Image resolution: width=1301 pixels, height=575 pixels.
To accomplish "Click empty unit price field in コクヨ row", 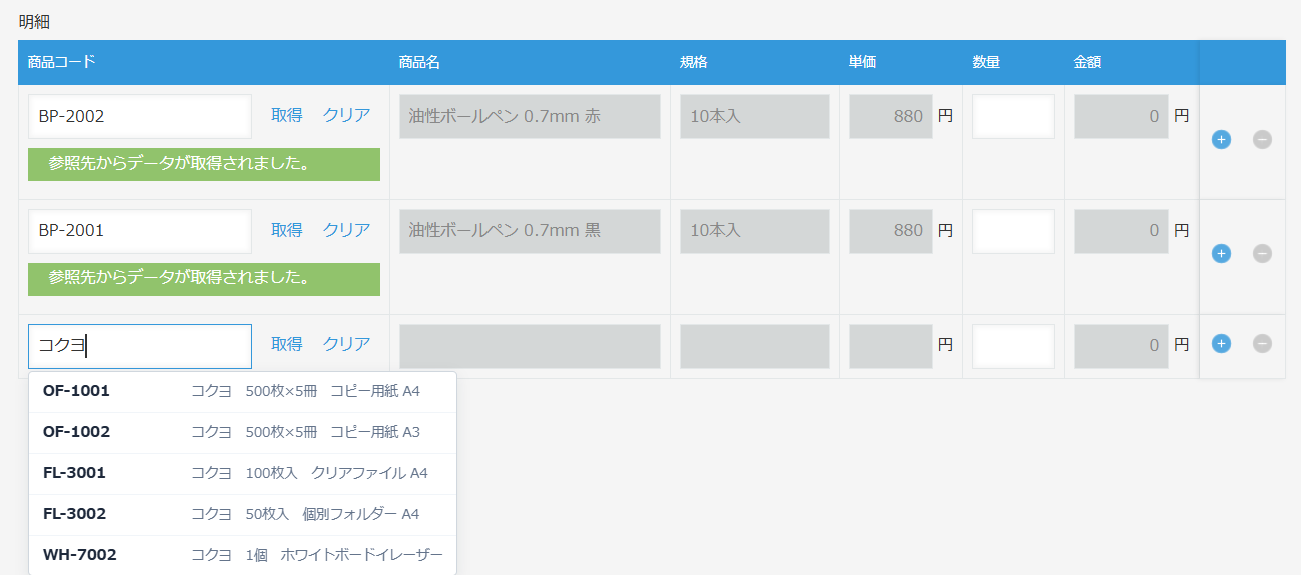I will click(891, 346).
